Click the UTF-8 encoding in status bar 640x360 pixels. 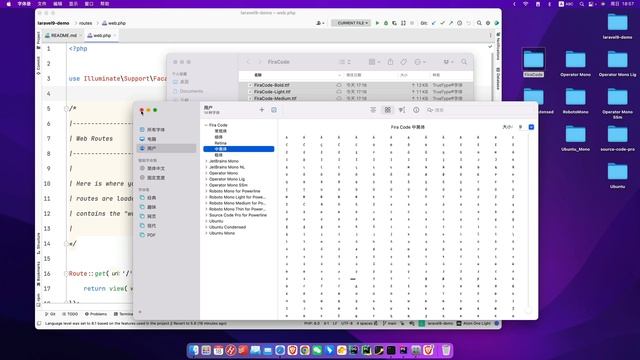pyautogui.click(x=347, y=323)
